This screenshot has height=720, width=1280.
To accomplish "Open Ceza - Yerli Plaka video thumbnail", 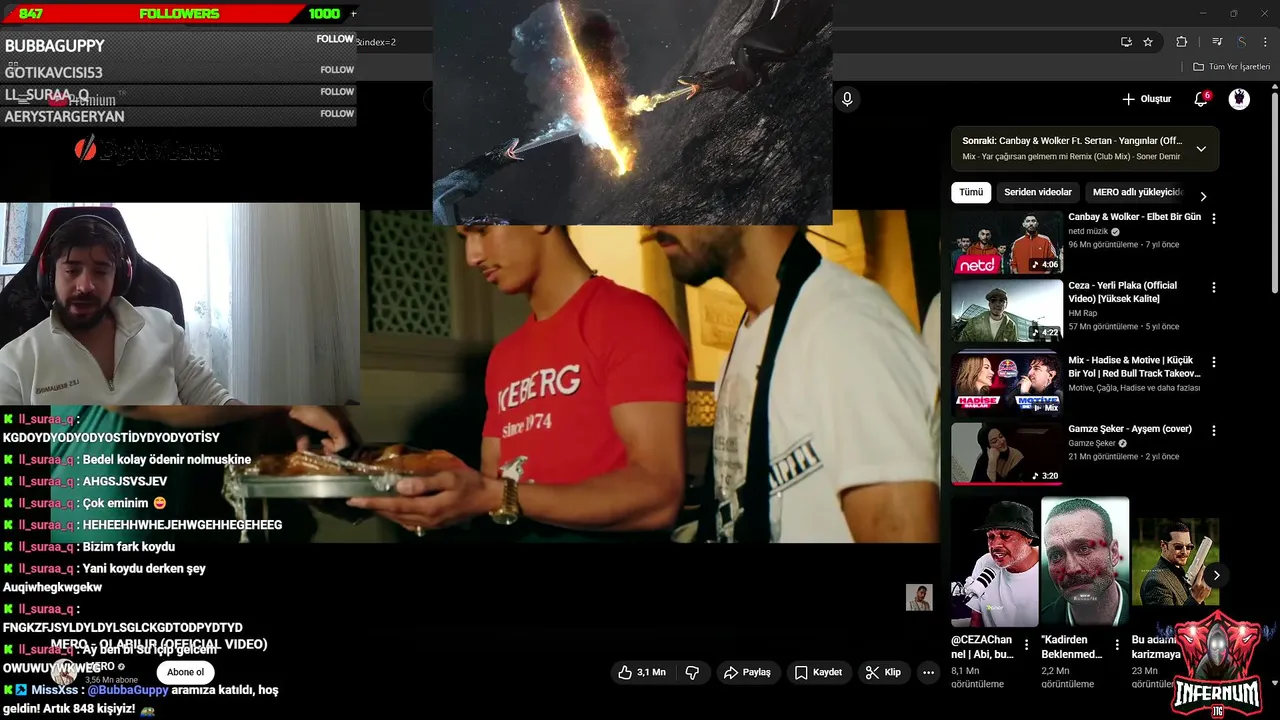I will (x=1007, y=311).
